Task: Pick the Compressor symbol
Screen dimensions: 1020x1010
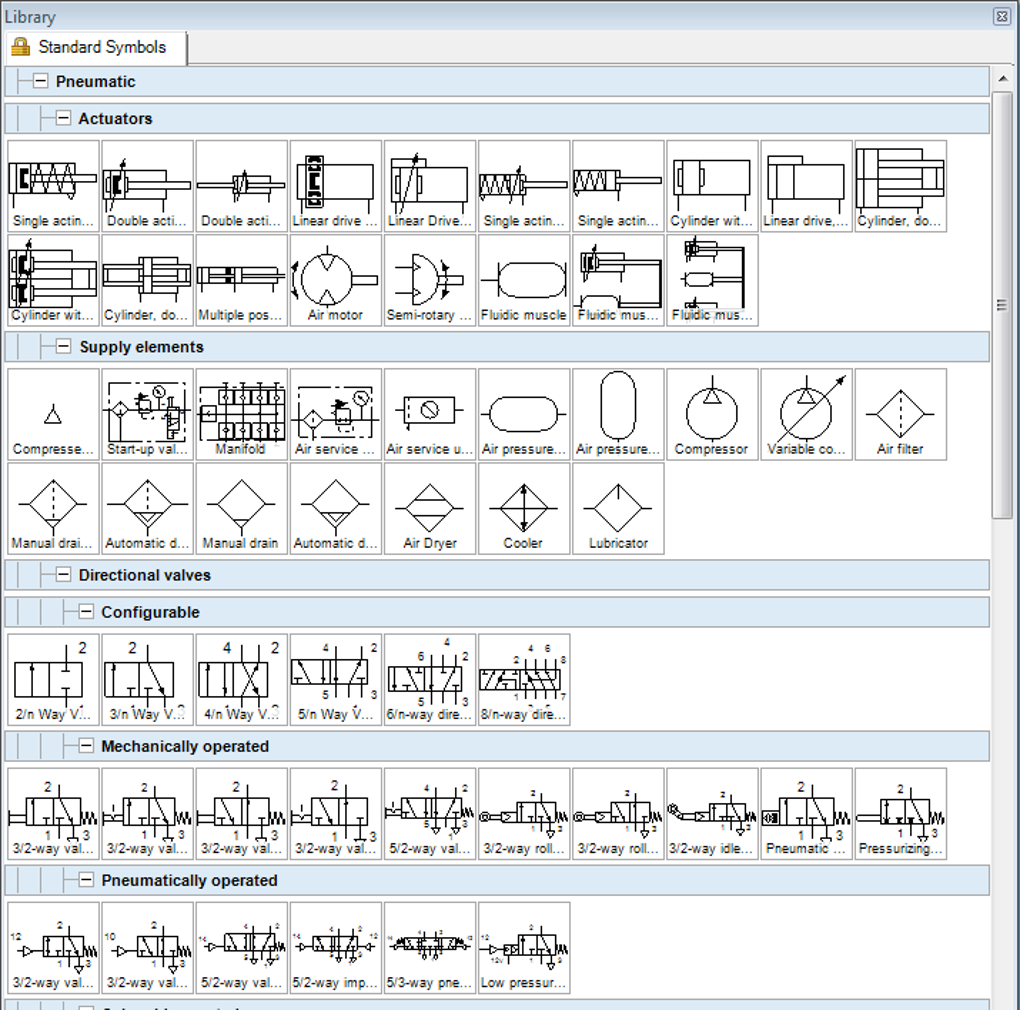Action: tap(711, 414)
